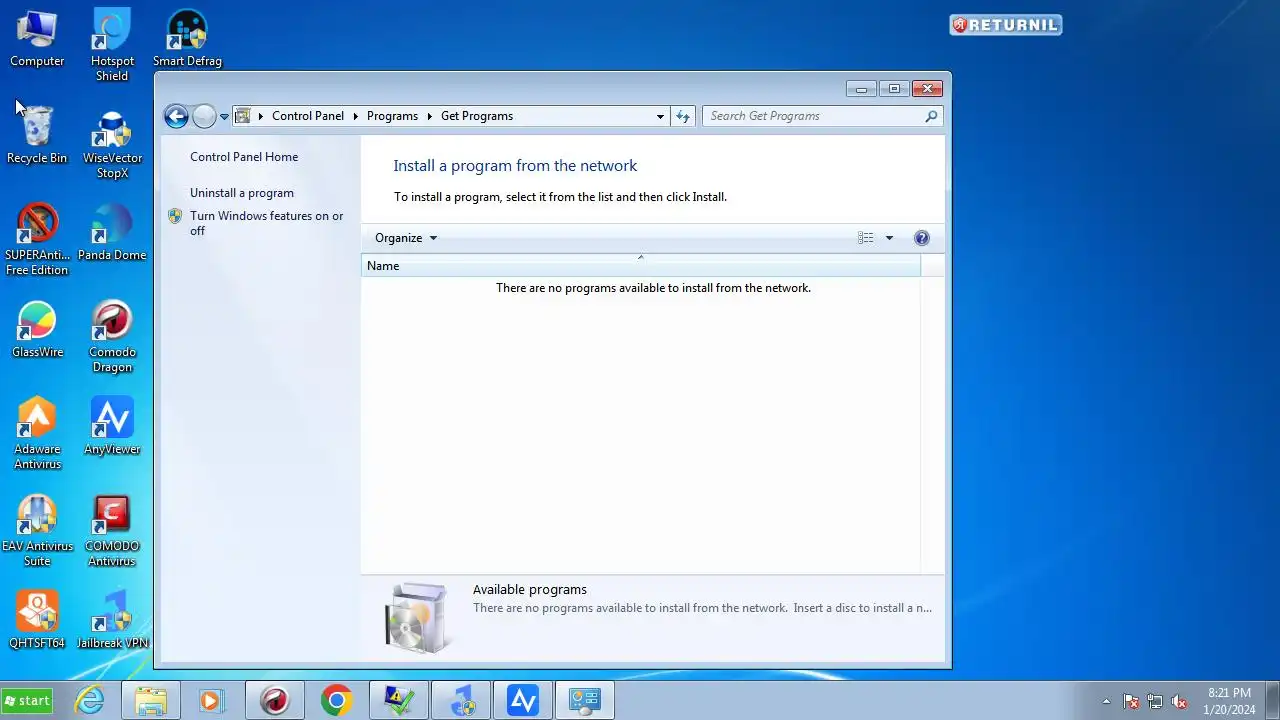Click the Show desktop button
The image size is (1280, 720).
click(1272, 701)
